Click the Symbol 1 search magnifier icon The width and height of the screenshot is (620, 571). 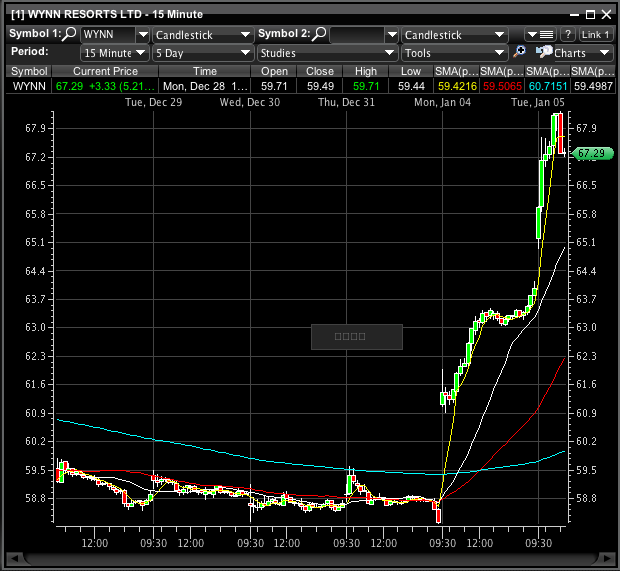pos(70,34)
